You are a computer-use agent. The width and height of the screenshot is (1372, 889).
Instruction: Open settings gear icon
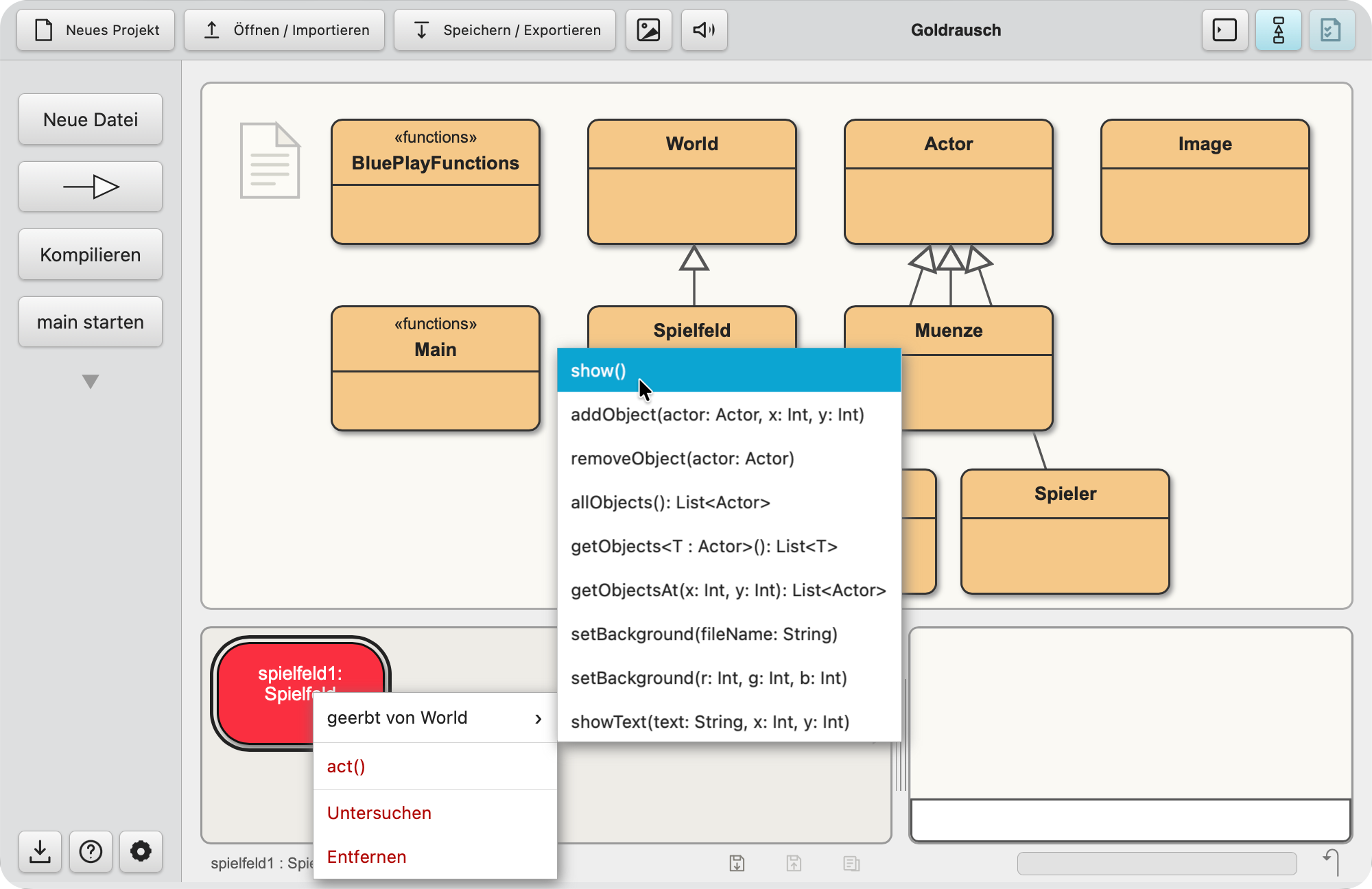(141, 851)
